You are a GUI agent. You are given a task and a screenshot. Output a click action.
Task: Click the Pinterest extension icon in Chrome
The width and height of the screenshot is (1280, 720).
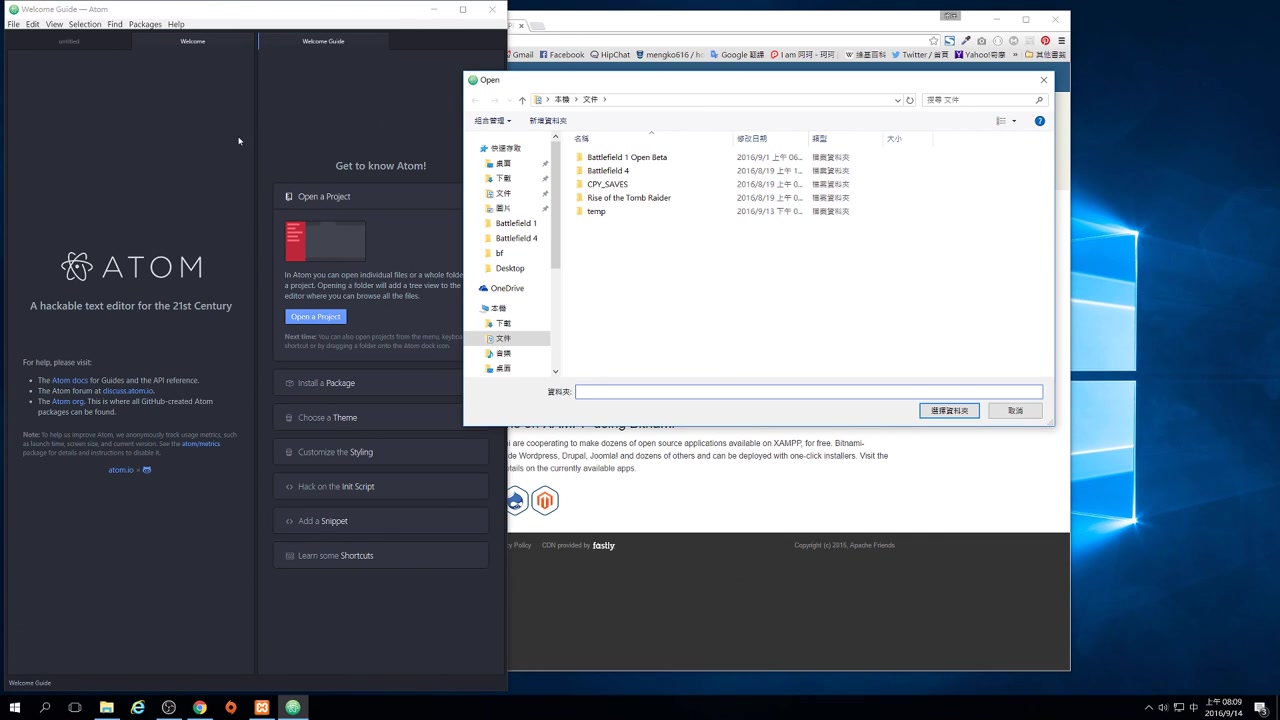tap(1045, 41)
